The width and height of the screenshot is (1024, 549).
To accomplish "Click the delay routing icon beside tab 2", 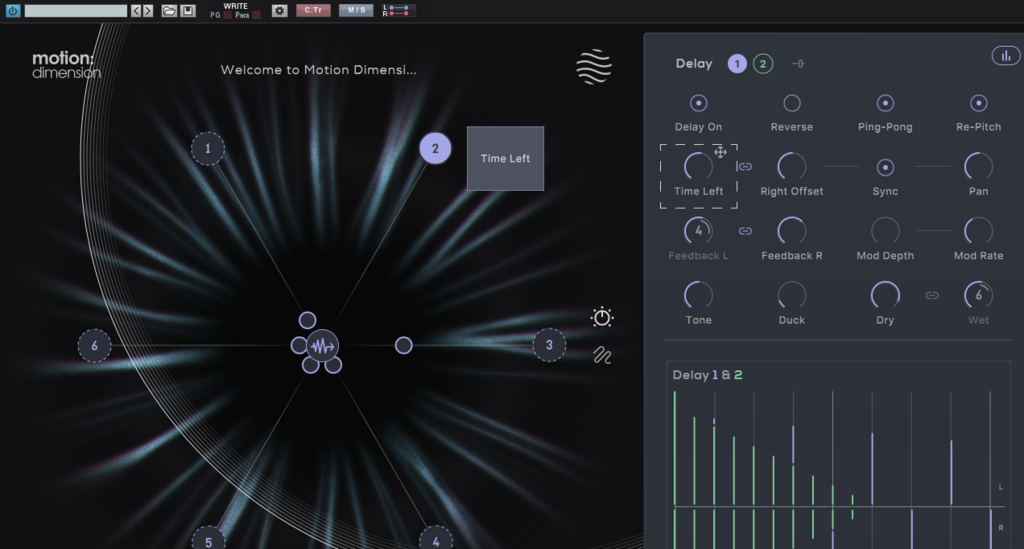I will tap(798, 63).
